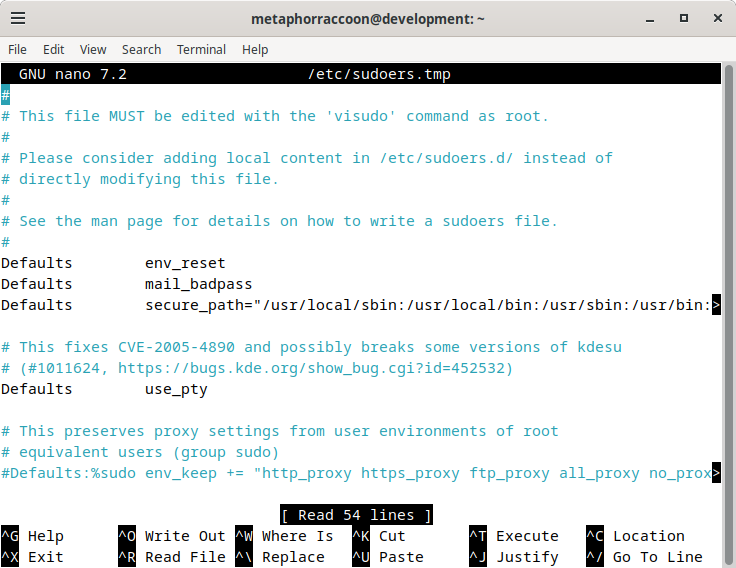Viewport: 736px width, 568px height.
Task: Open the Search menu
Action: pos(141,49)
